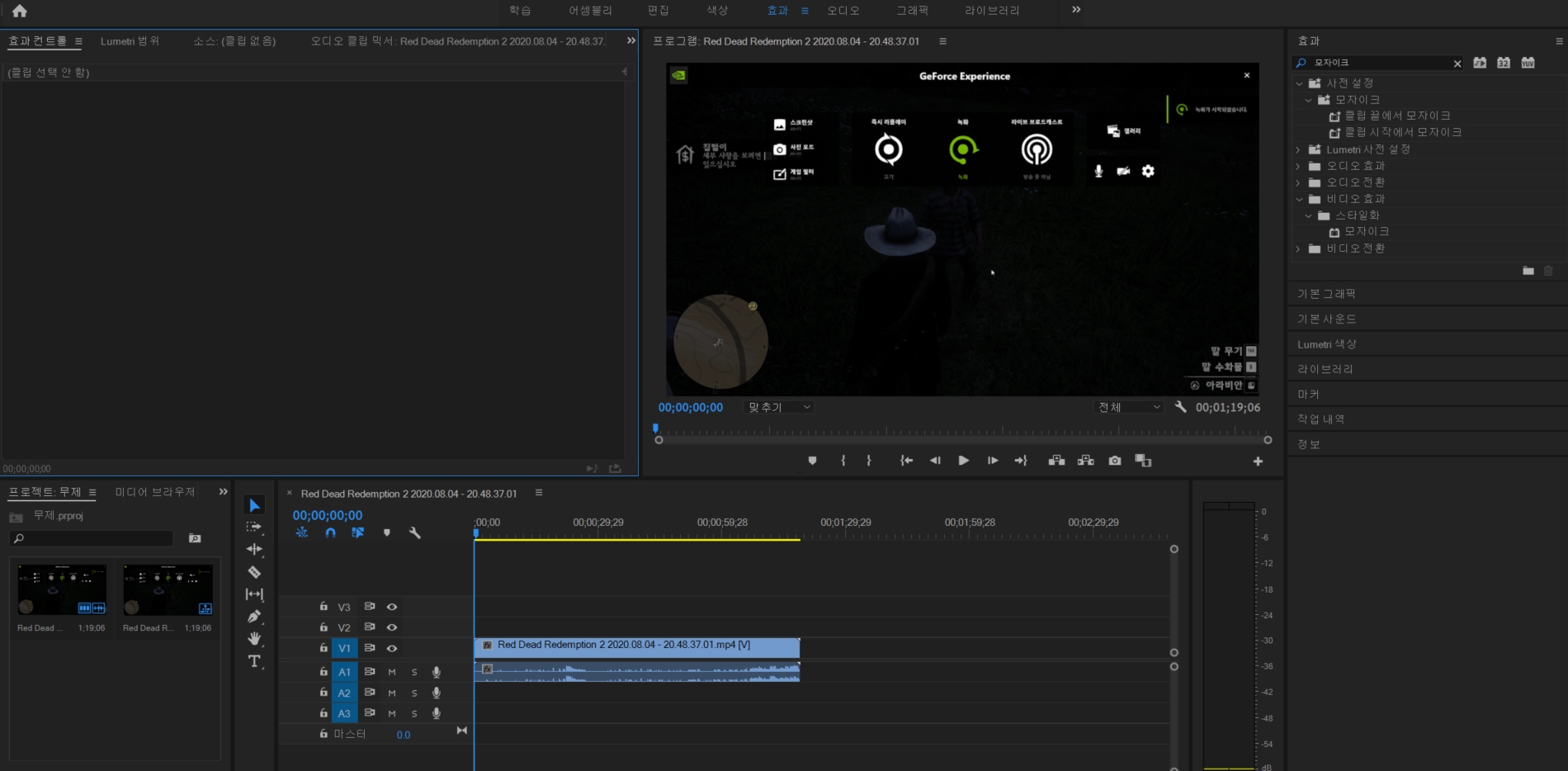Select the Type tool

point(254,661)
